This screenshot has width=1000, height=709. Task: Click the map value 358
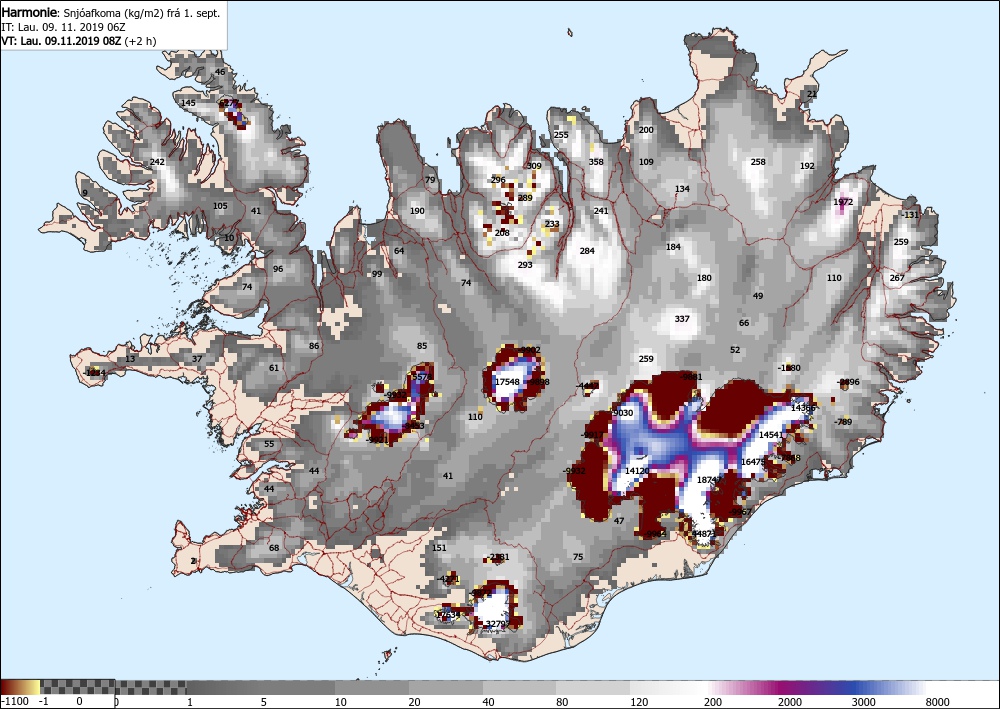click(596, 162)
